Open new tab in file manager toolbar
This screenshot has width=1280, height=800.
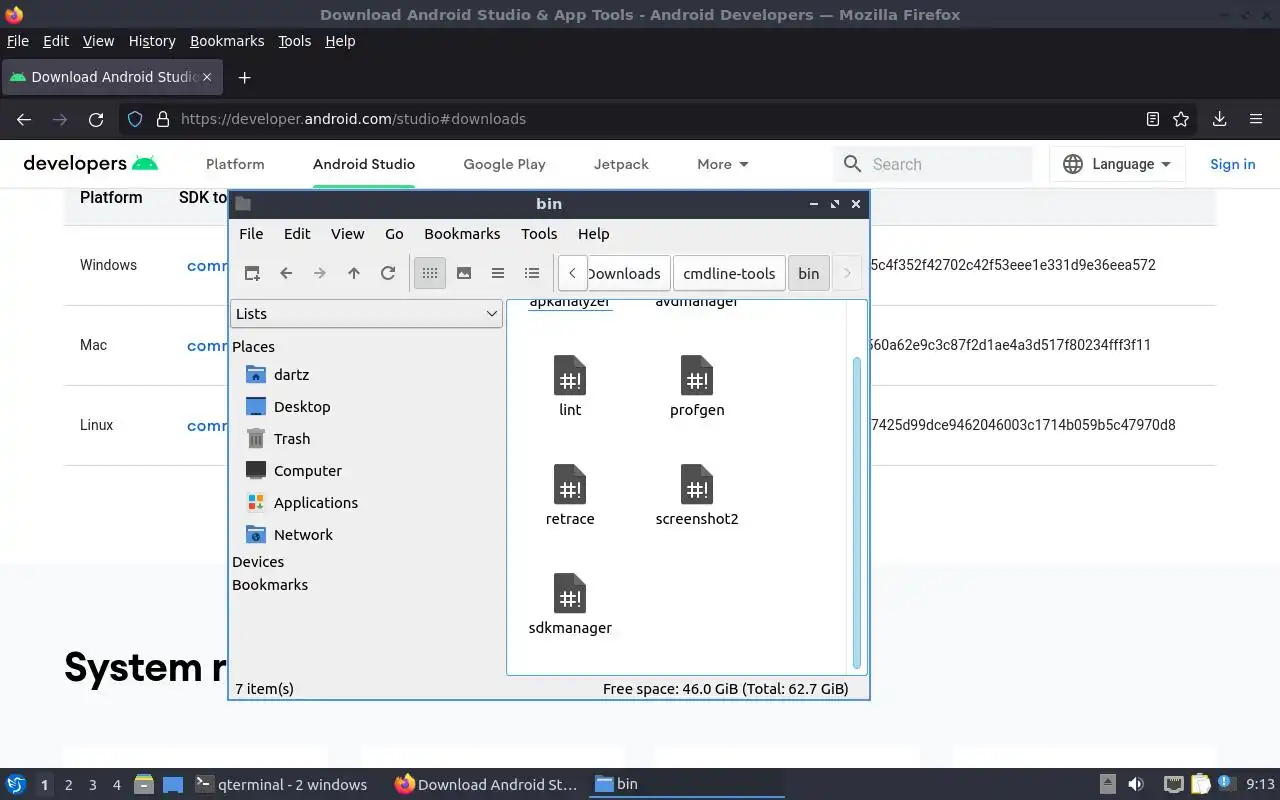(252, 273)
